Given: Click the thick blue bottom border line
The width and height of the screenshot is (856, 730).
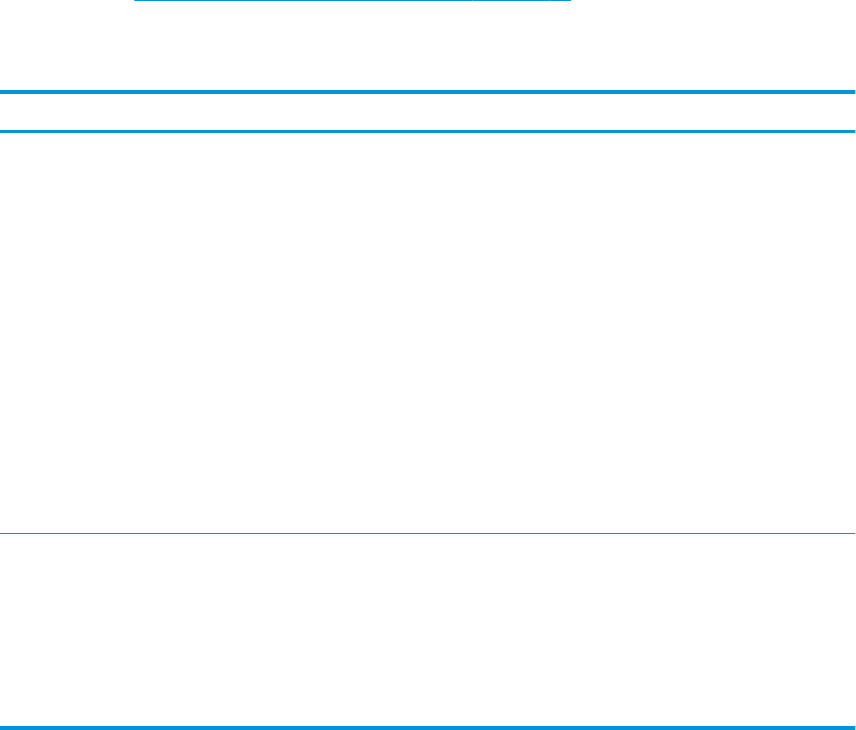Looking at the screenshot, I should pos(427,728).
